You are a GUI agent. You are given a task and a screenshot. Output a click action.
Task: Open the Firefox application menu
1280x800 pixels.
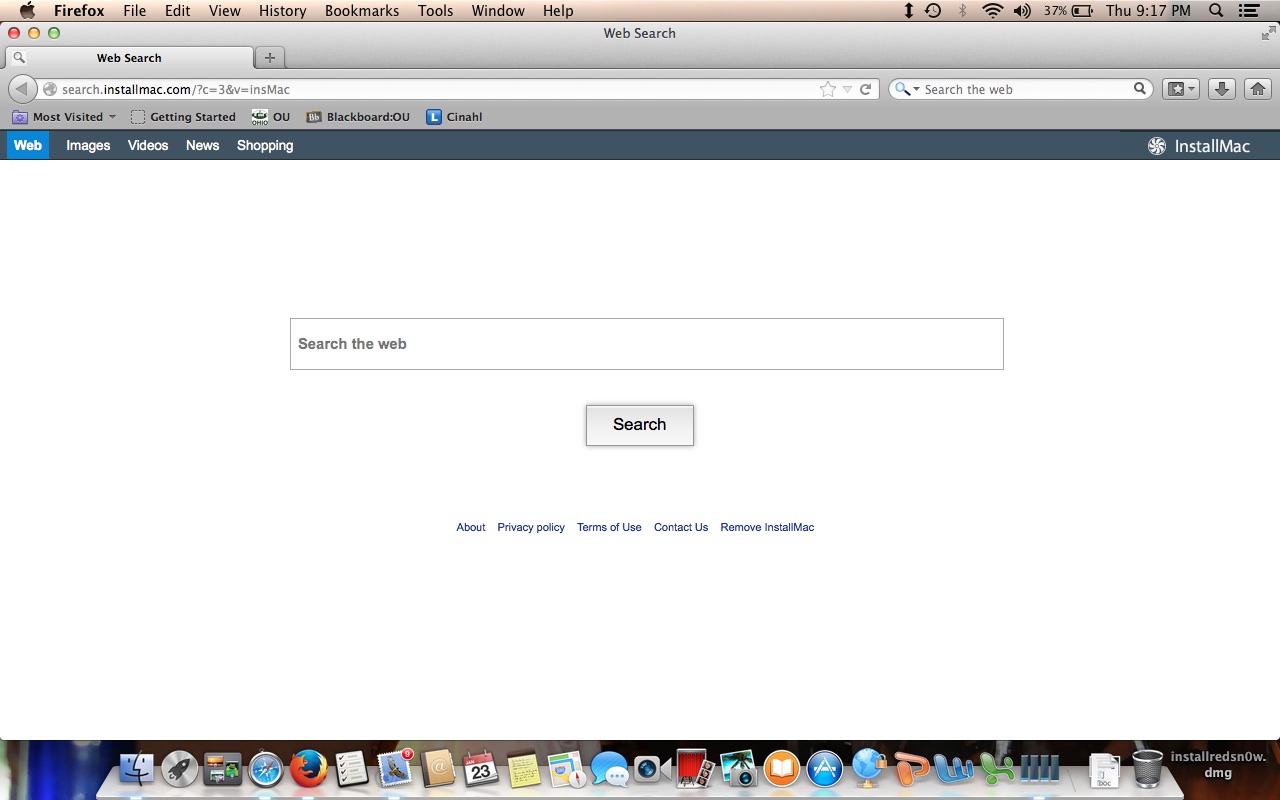point(78,11)
